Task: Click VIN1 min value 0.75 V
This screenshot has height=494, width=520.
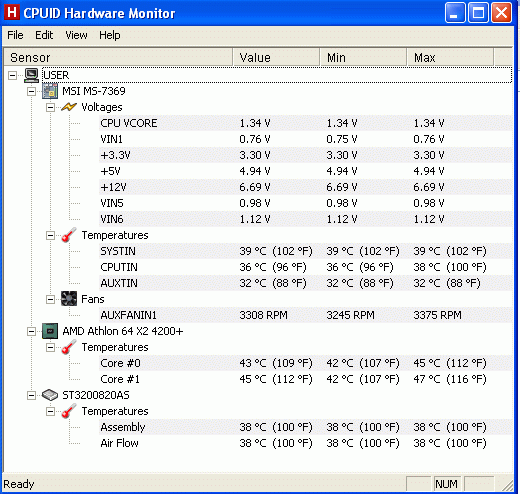Action: pyautogui.click(x=342, y=139)
